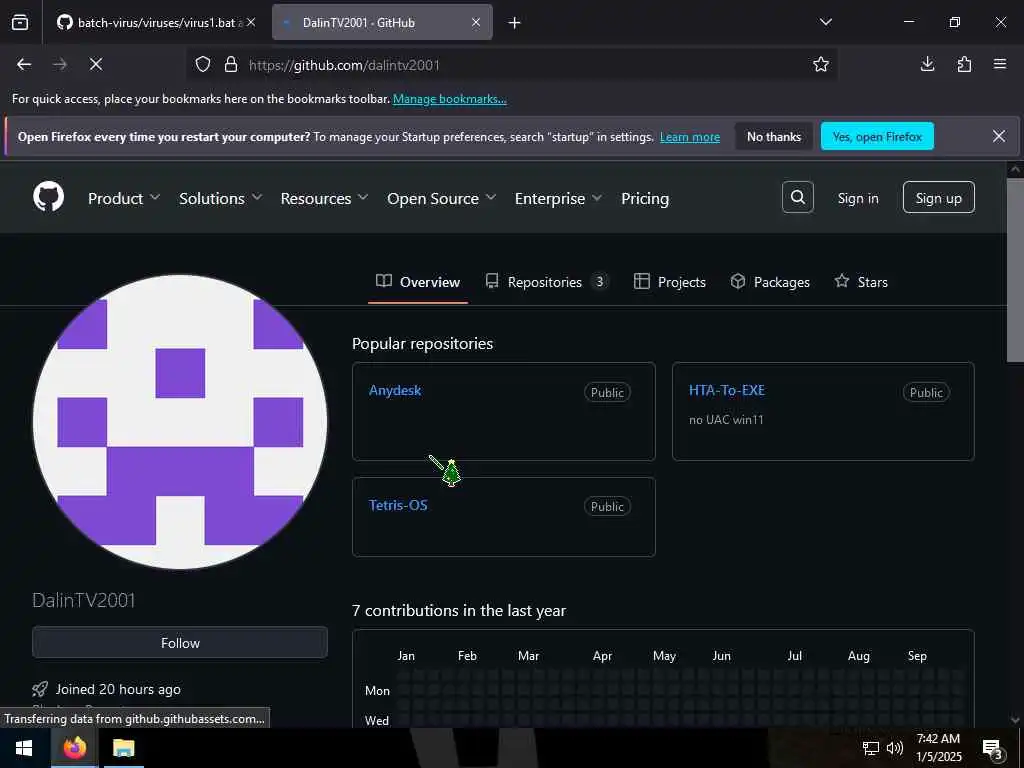1024x768 pixels.
Task: Follow the DalinTV2001 user
Action: (180, 643)
